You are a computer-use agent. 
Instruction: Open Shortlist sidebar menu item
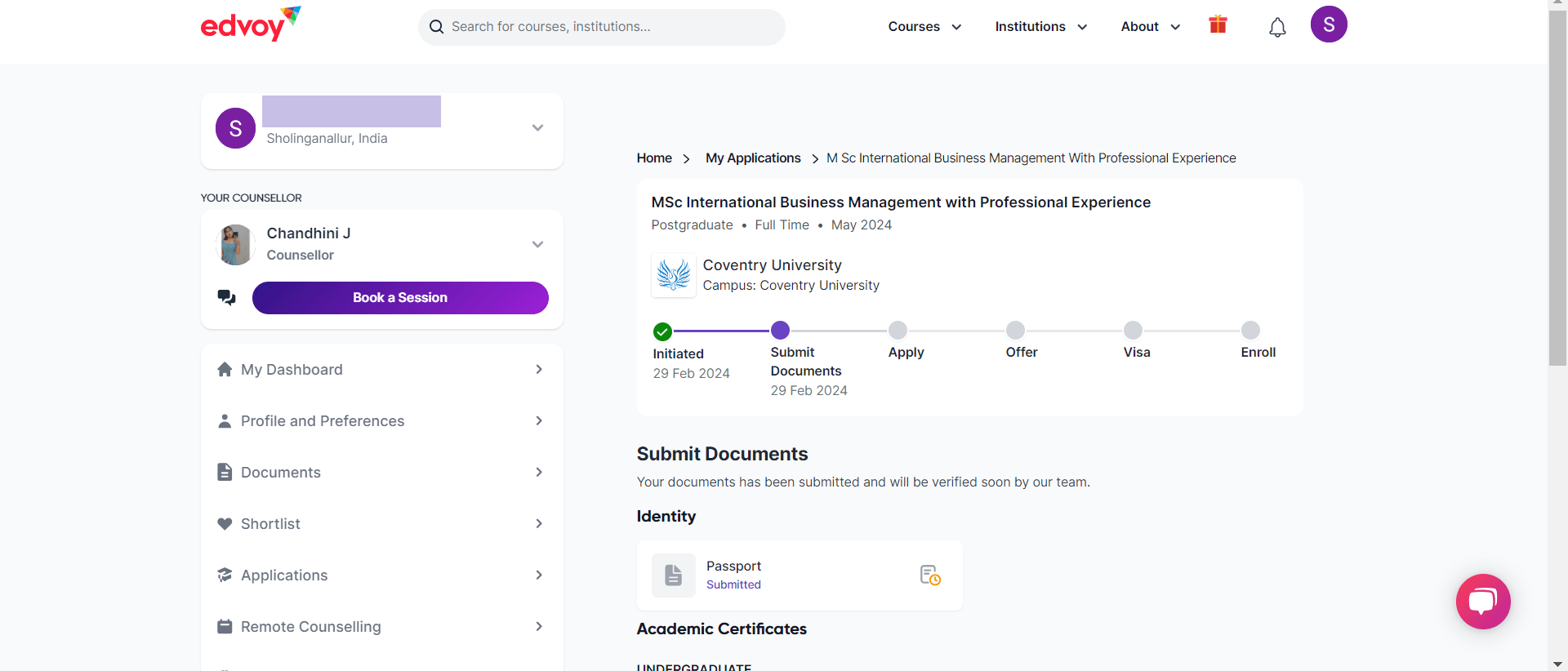pos(381,524)
